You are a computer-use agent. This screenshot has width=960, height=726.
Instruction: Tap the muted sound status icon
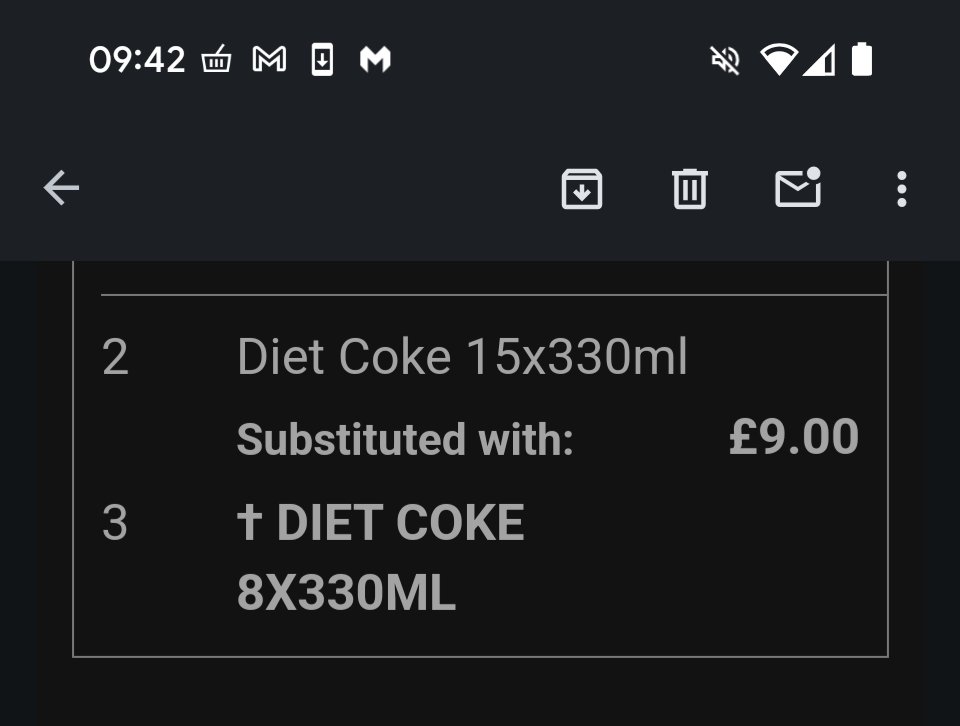[x=726, y=60]
